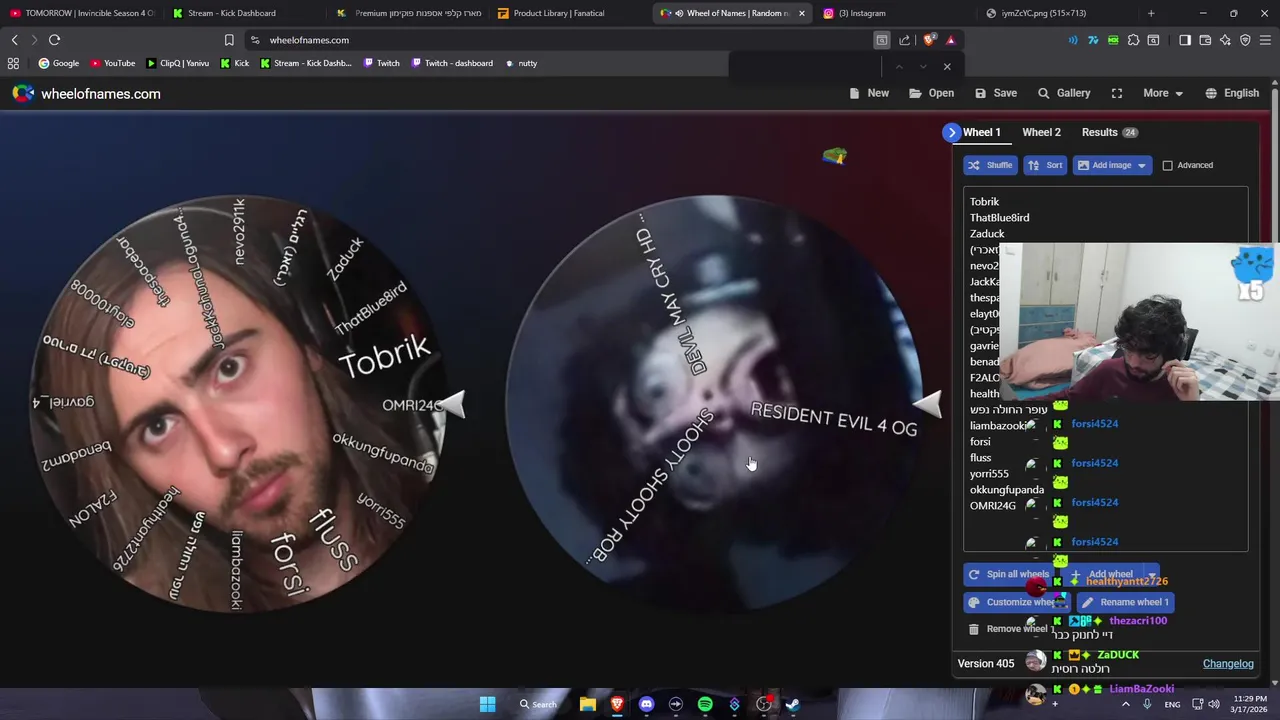Screen dimensions: 1280x720
Task: Go back using browser back arrow
Action: tap(14, 40)
